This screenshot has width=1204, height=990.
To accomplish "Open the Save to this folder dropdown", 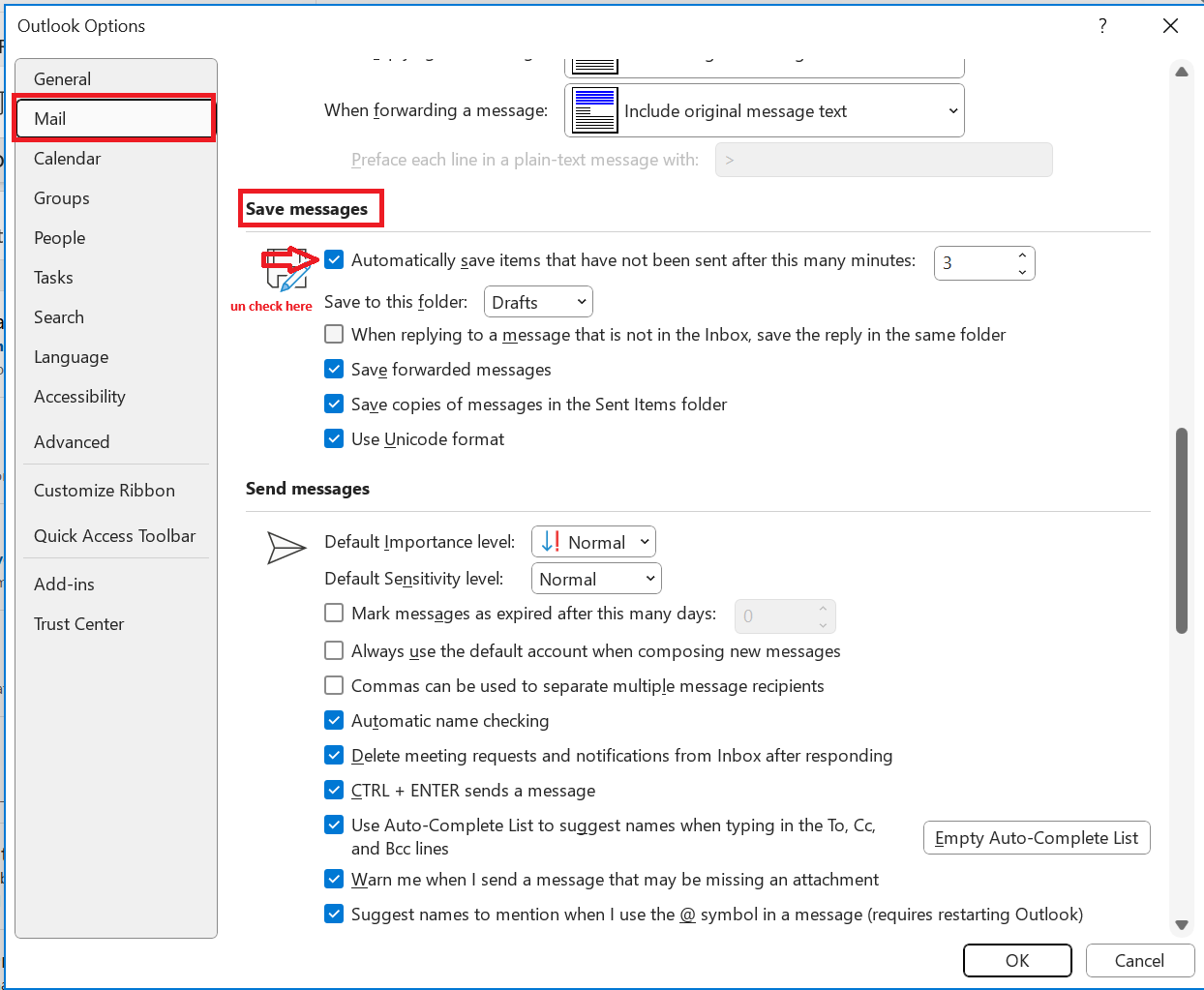I will click(x=538, y=302).
